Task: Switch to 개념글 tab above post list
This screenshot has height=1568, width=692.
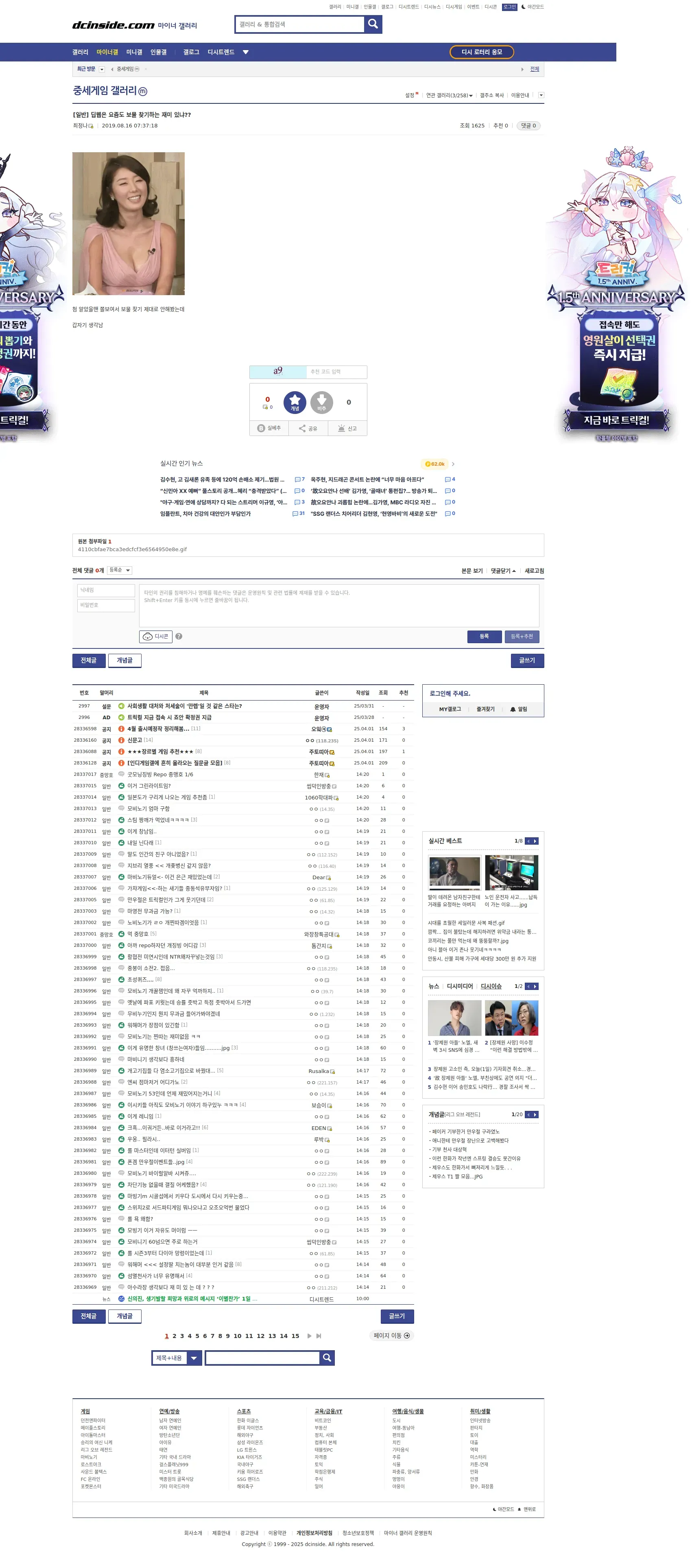Action: coord(124,660)
